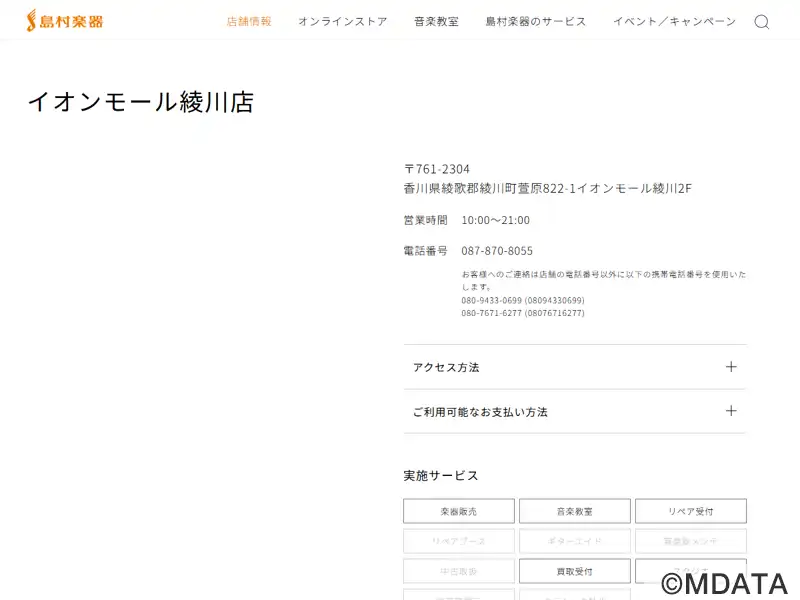The height and width of the screenshot is (600, 800).
Task: Click mobile number 080-9433-0699
Action: 491,301
